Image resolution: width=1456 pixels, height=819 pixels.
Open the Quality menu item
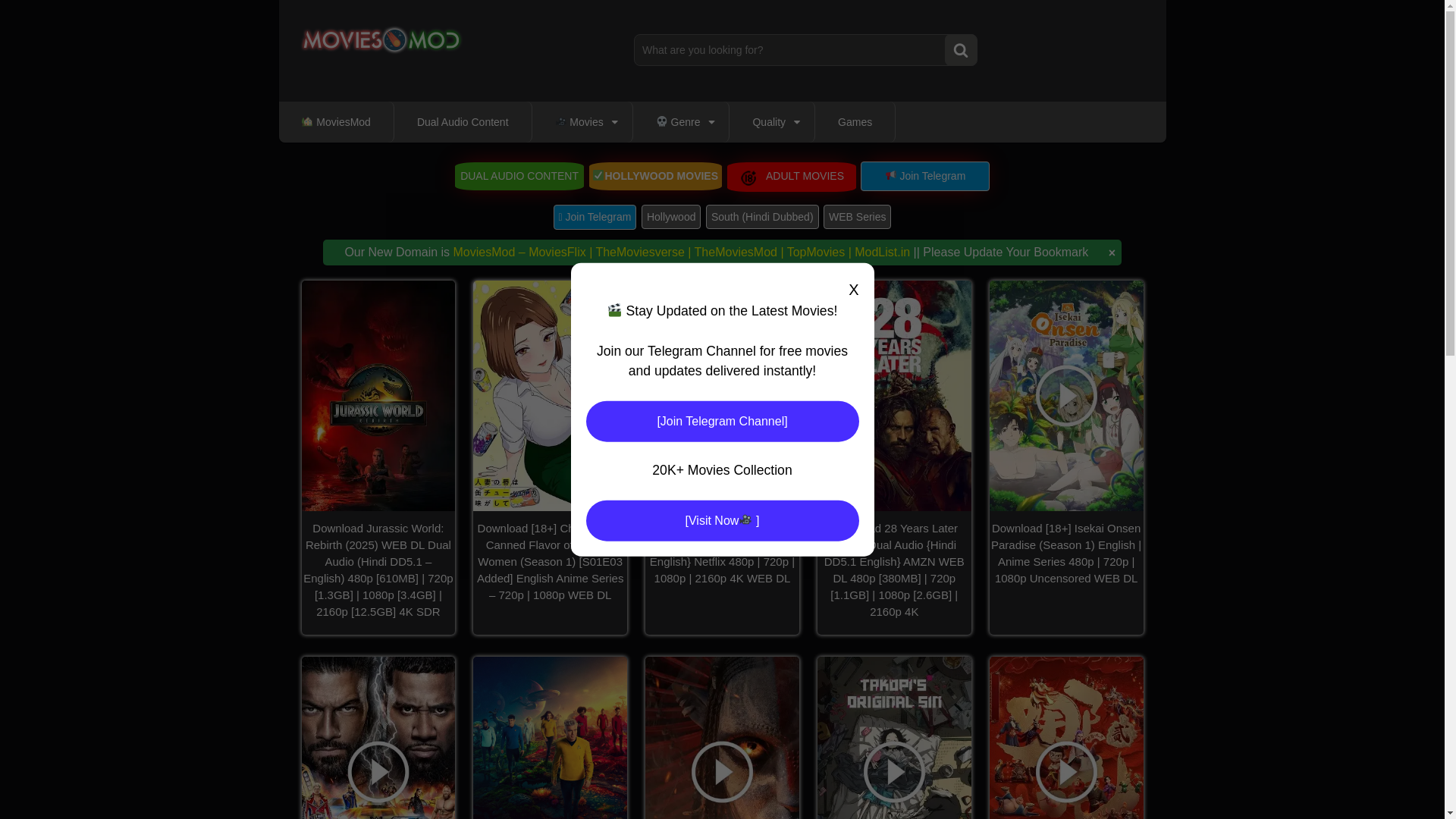tap(768, 122)
